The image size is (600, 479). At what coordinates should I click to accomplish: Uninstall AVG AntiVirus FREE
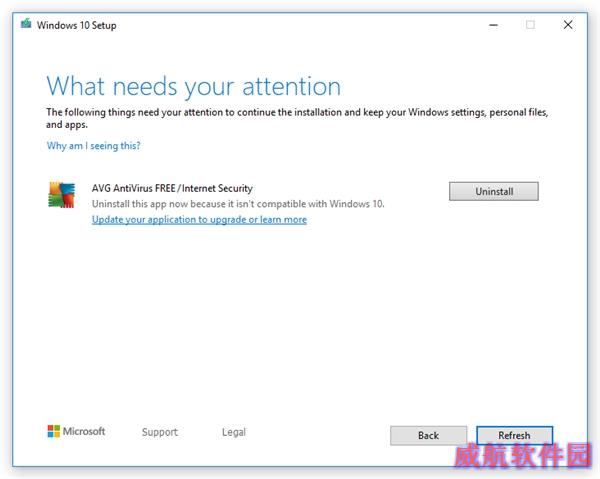pyautogui.click(x=494, y=191)
